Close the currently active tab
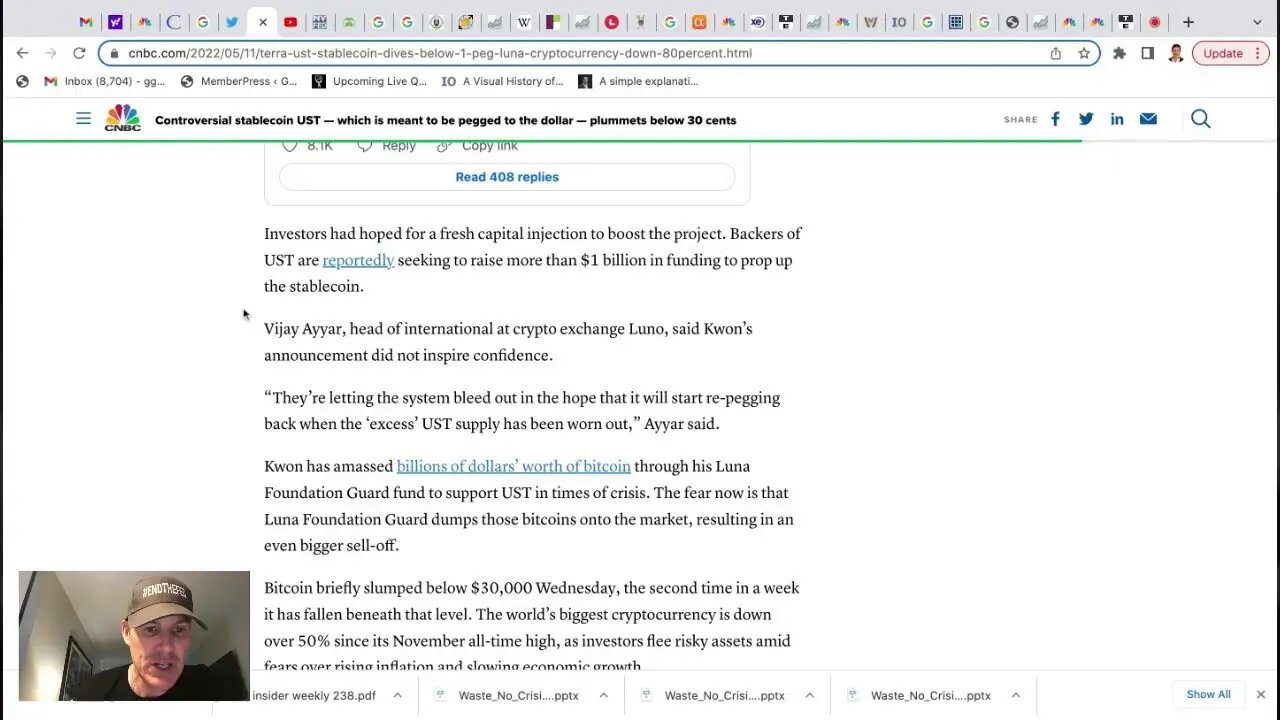 coord(262,22)
